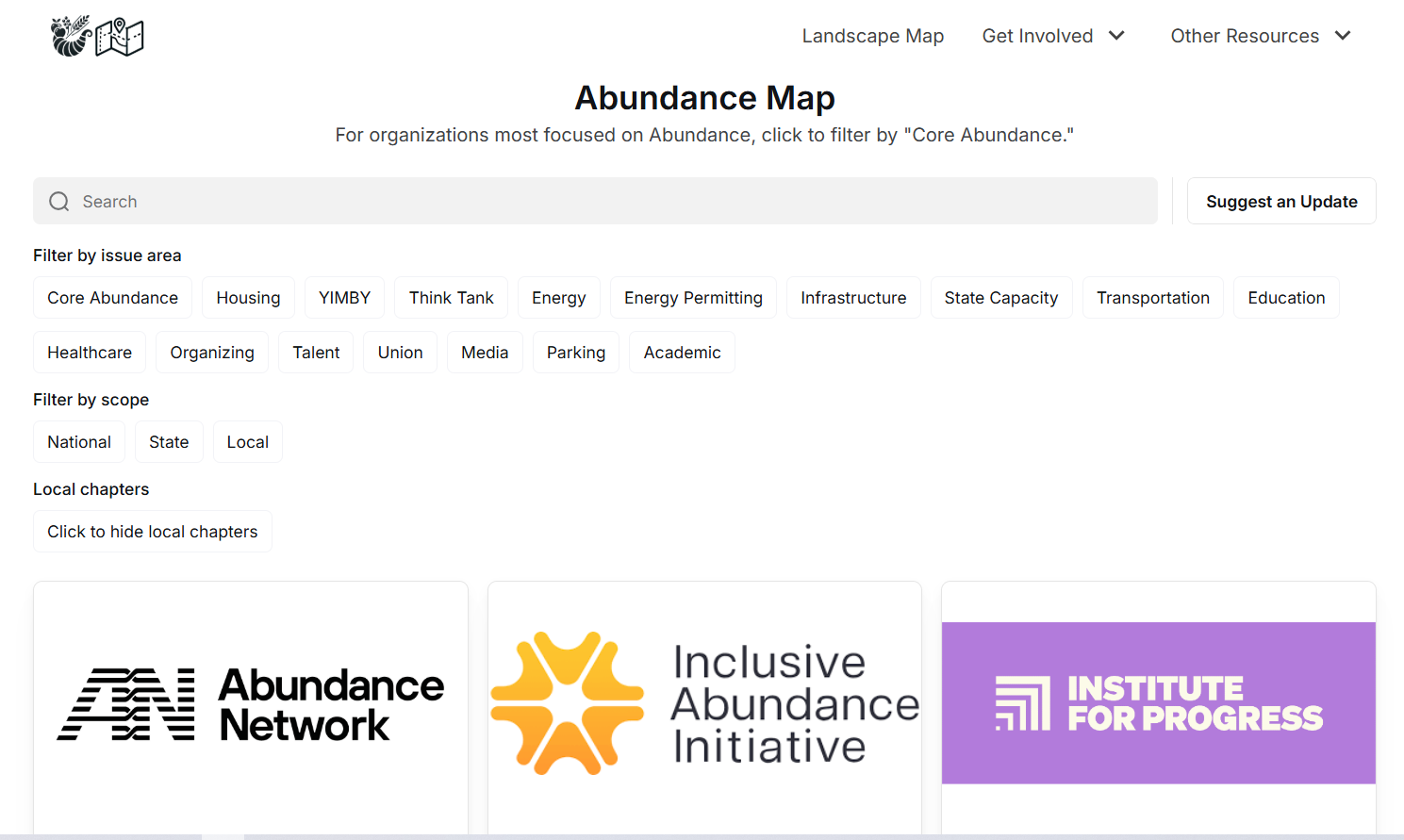Click the magnifier icon in search bar
1404x840 pixels.
(59, 202)
